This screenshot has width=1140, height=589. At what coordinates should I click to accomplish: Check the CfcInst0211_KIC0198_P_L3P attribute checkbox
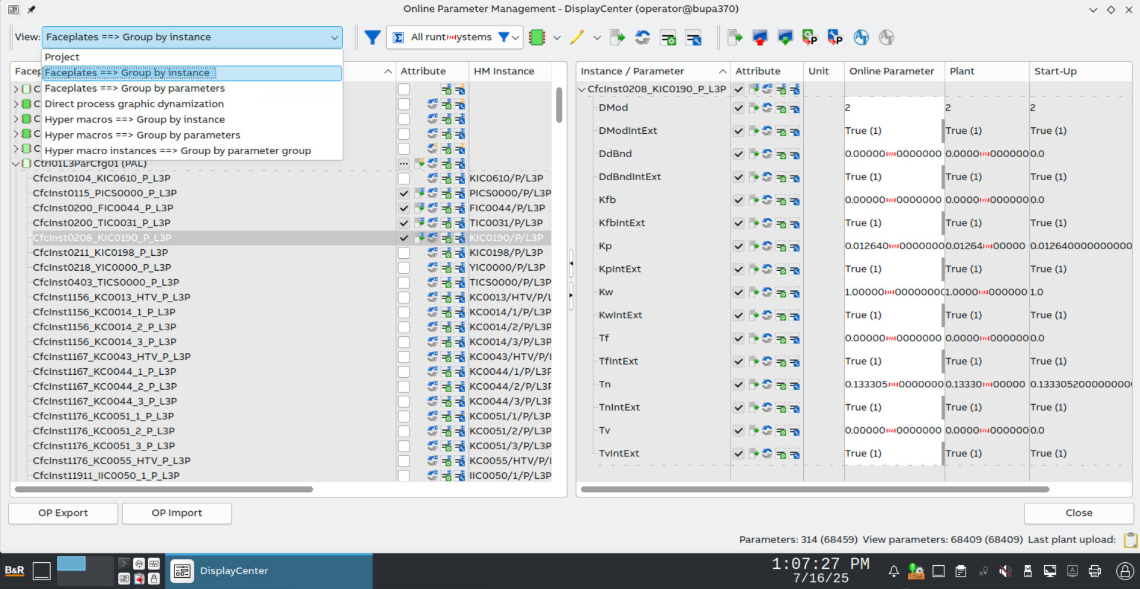403,253
